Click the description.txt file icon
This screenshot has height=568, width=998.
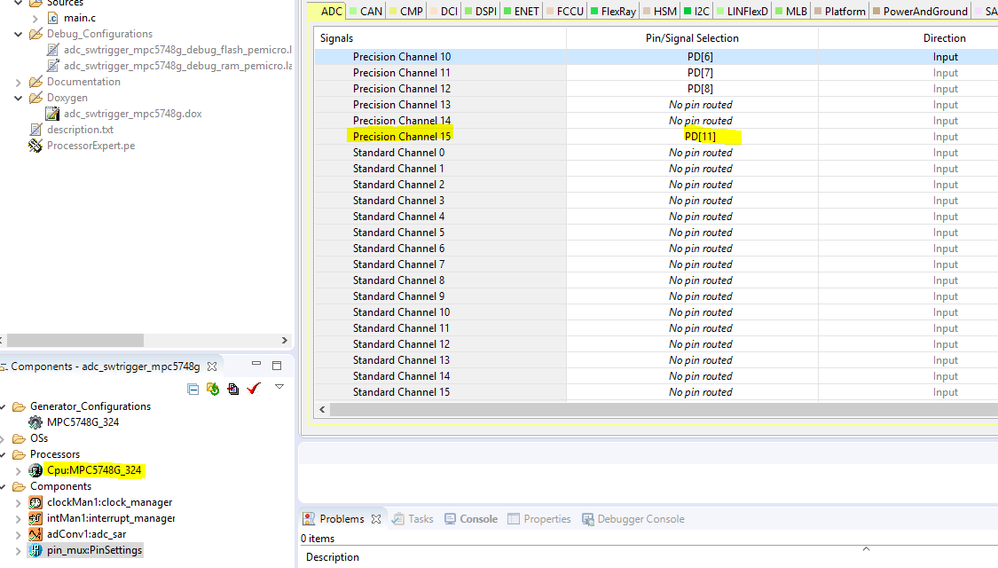click(36, 130)
